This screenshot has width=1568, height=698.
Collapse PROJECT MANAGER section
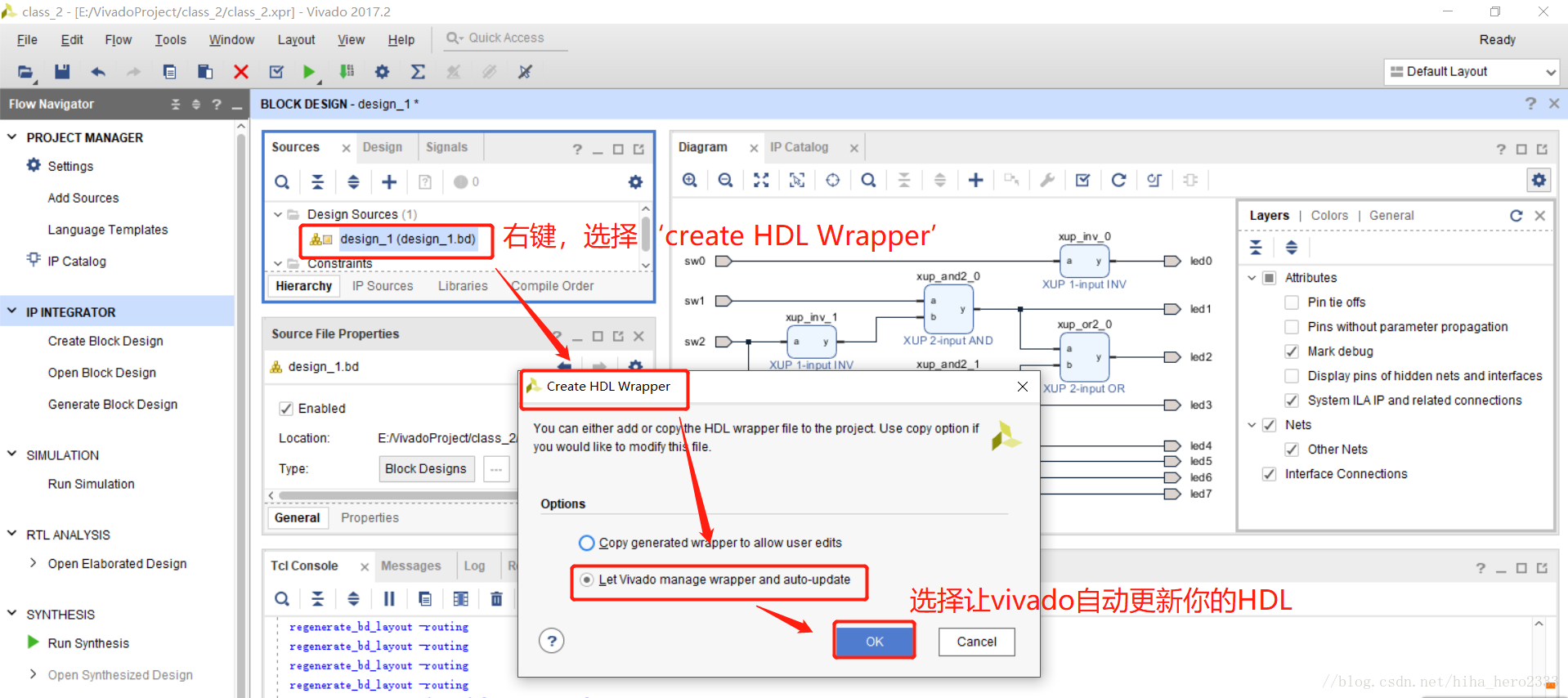[12, 137]
